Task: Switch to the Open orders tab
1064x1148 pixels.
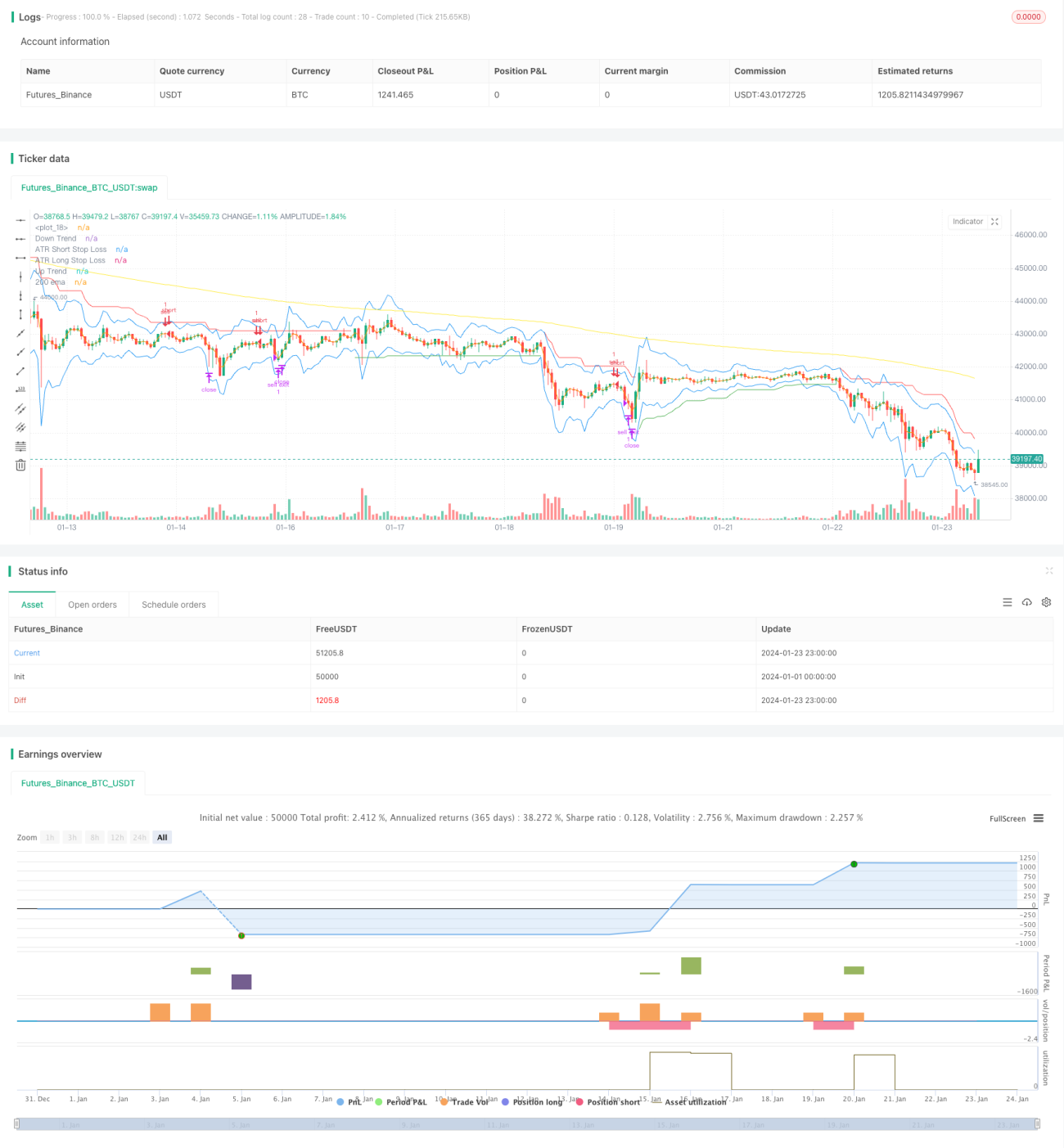Action: [92, 605]
